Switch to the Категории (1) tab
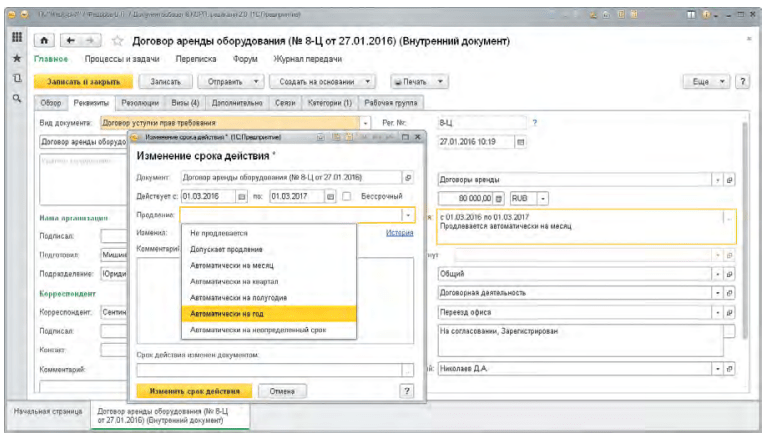The width and height of the screenshot is (767, 440). tap(330, 103)
